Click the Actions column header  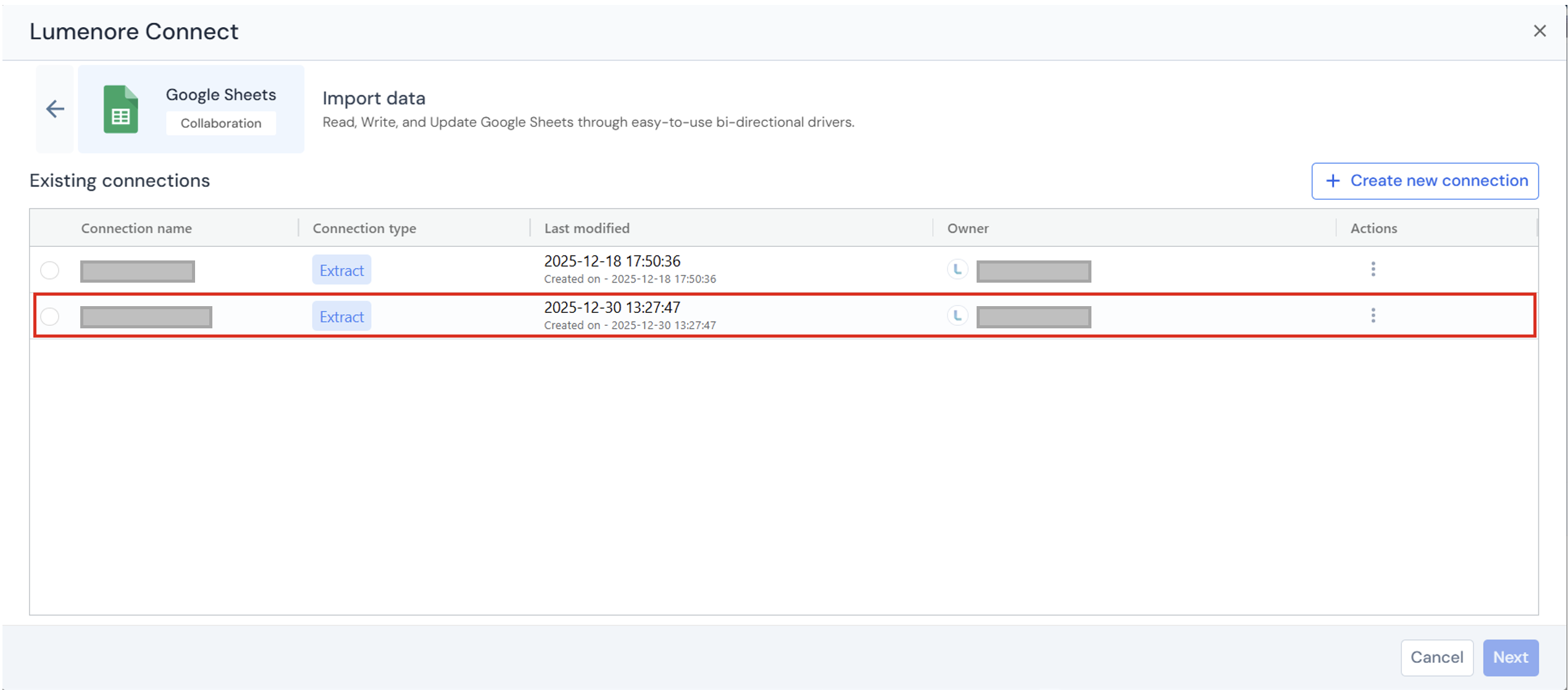[1374, 228]
